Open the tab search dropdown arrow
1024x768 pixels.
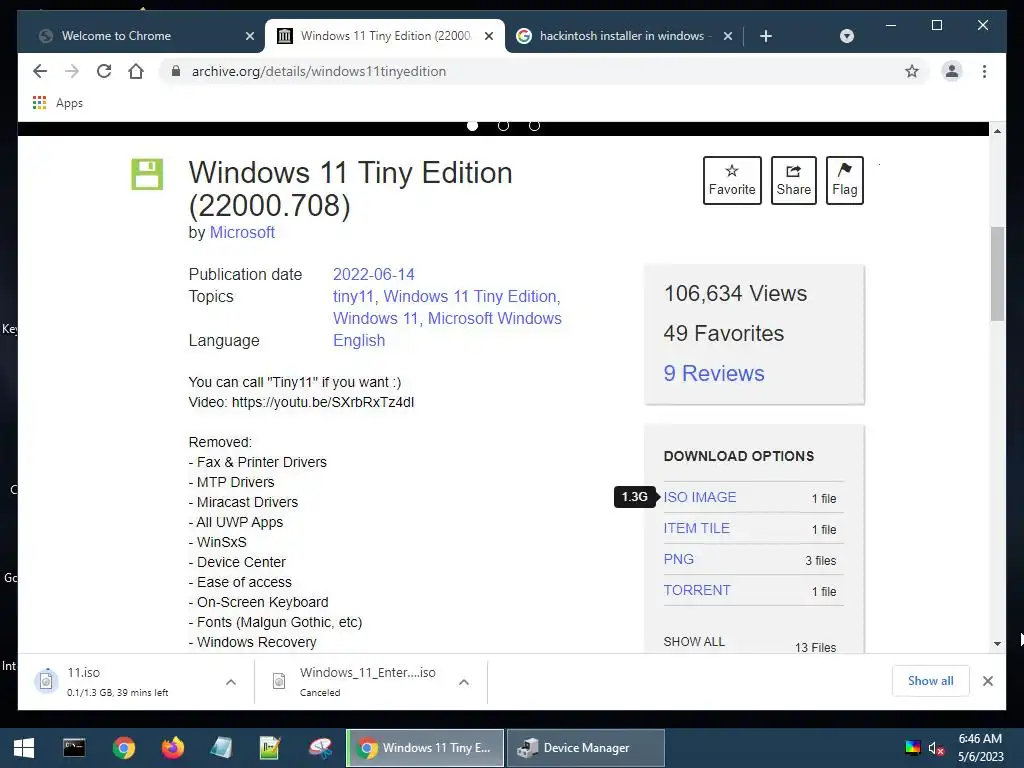(846, 36)
